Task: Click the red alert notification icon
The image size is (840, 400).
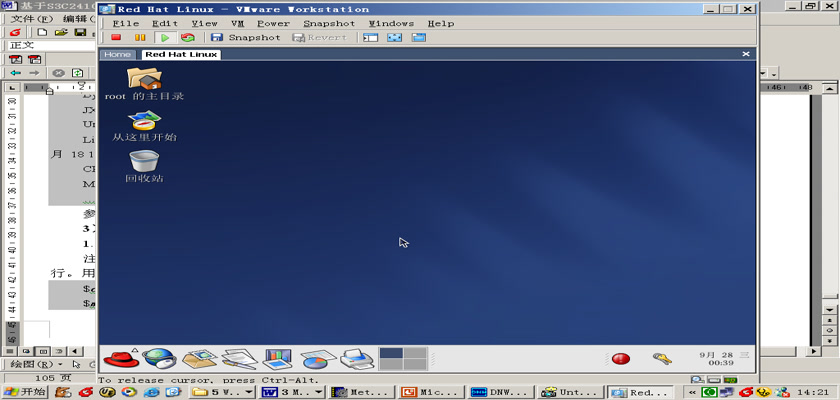Action: [621, 358]
